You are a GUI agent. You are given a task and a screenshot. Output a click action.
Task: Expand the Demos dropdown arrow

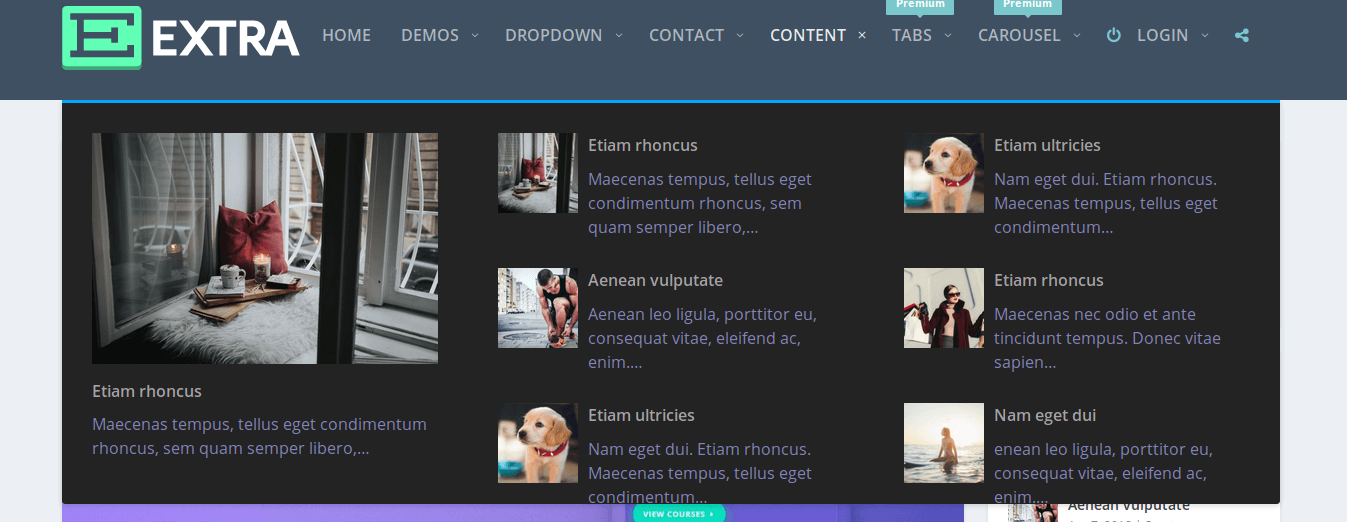pos(475,36)
